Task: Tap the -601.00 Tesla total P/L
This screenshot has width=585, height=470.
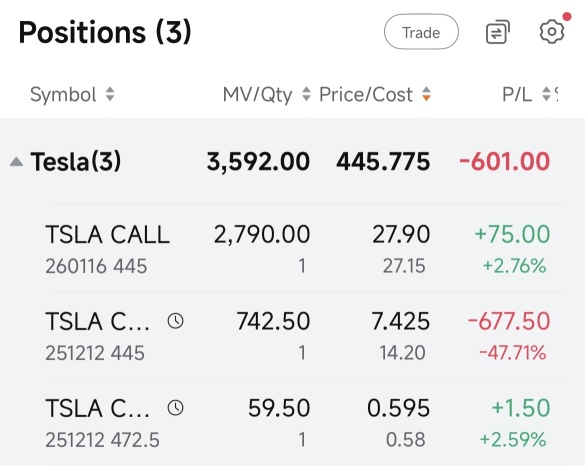Action: 504,162
